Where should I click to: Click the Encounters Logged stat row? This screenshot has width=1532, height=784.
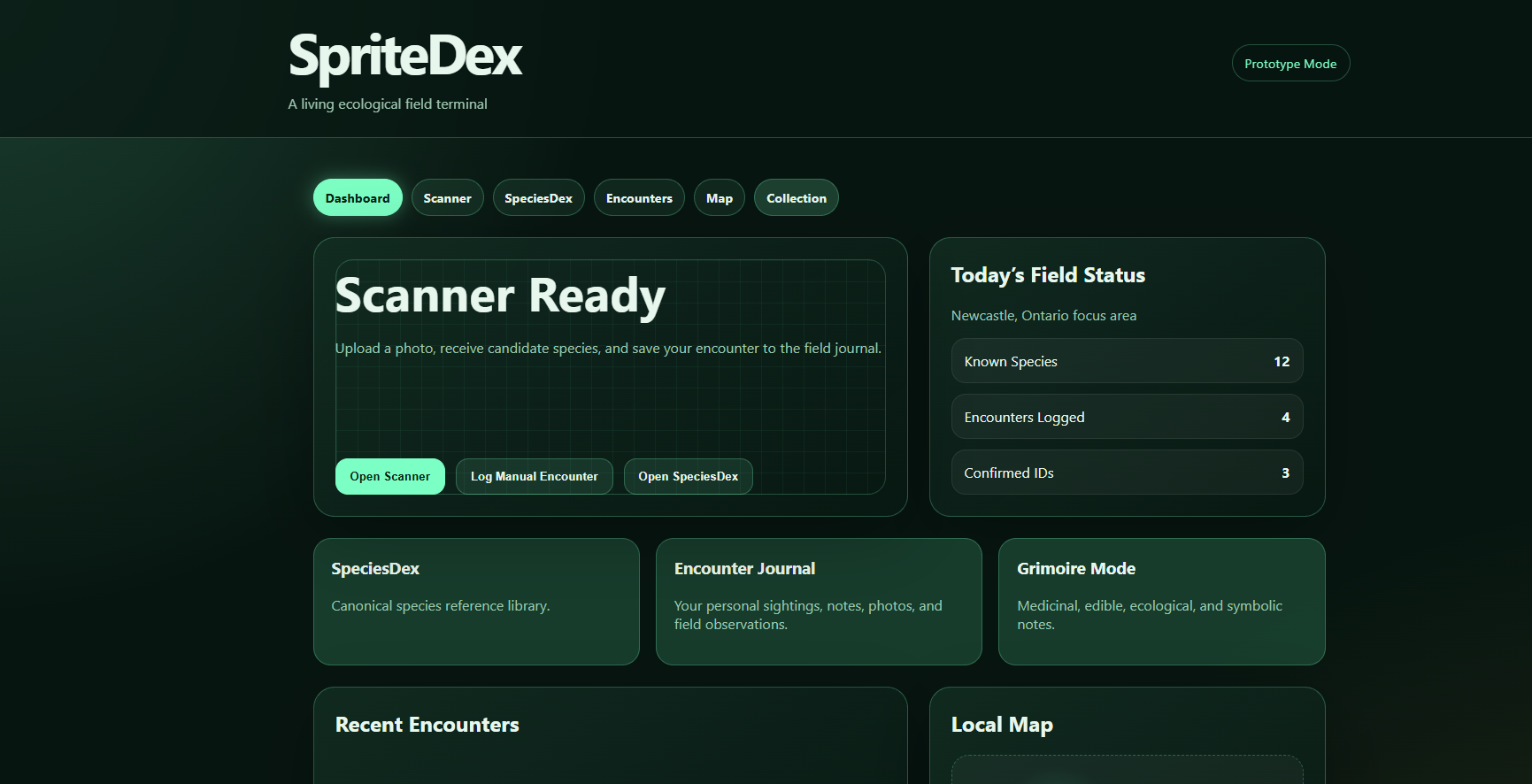[1127, 417]
